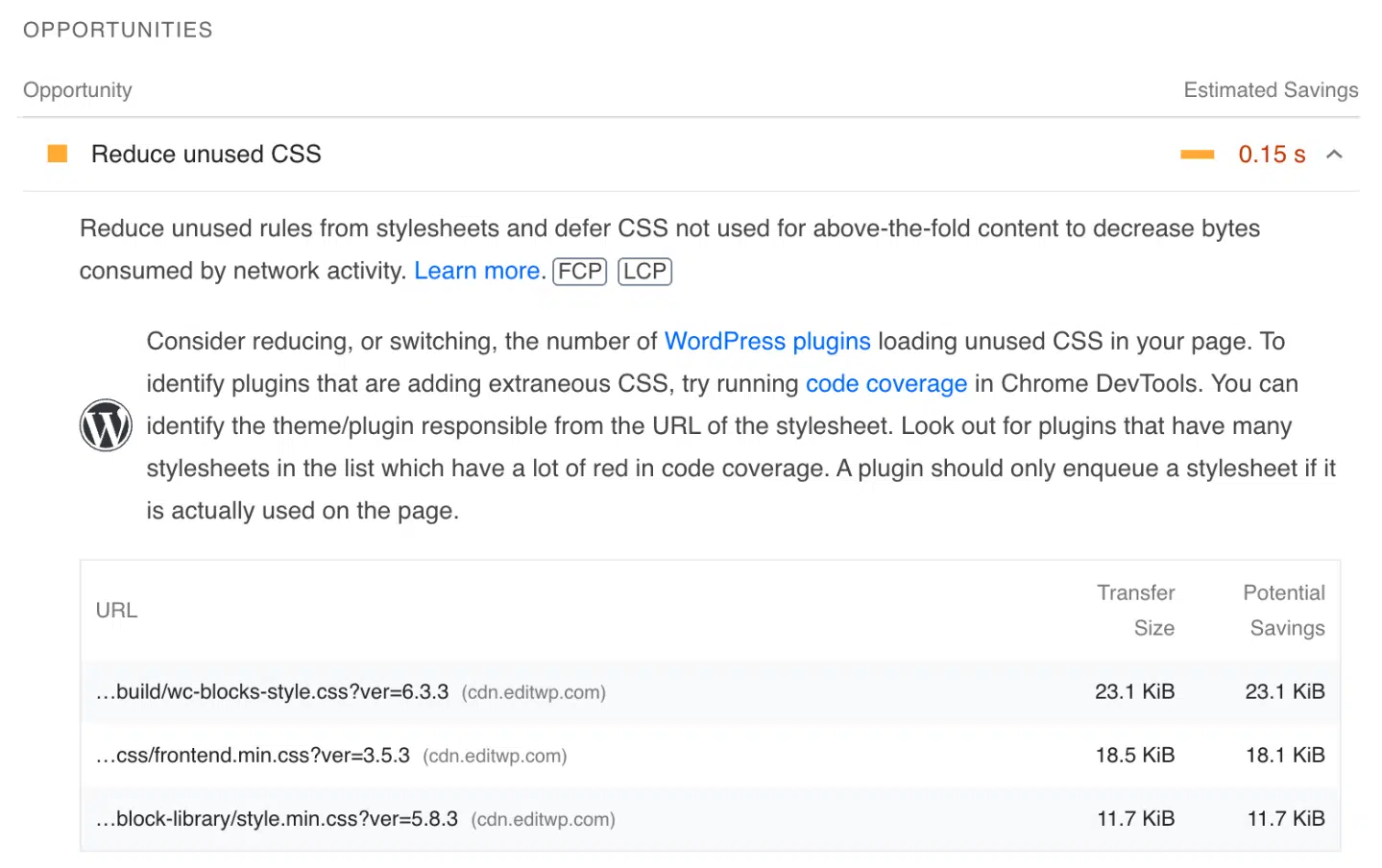Open the code coverage link

coord(885,384)
